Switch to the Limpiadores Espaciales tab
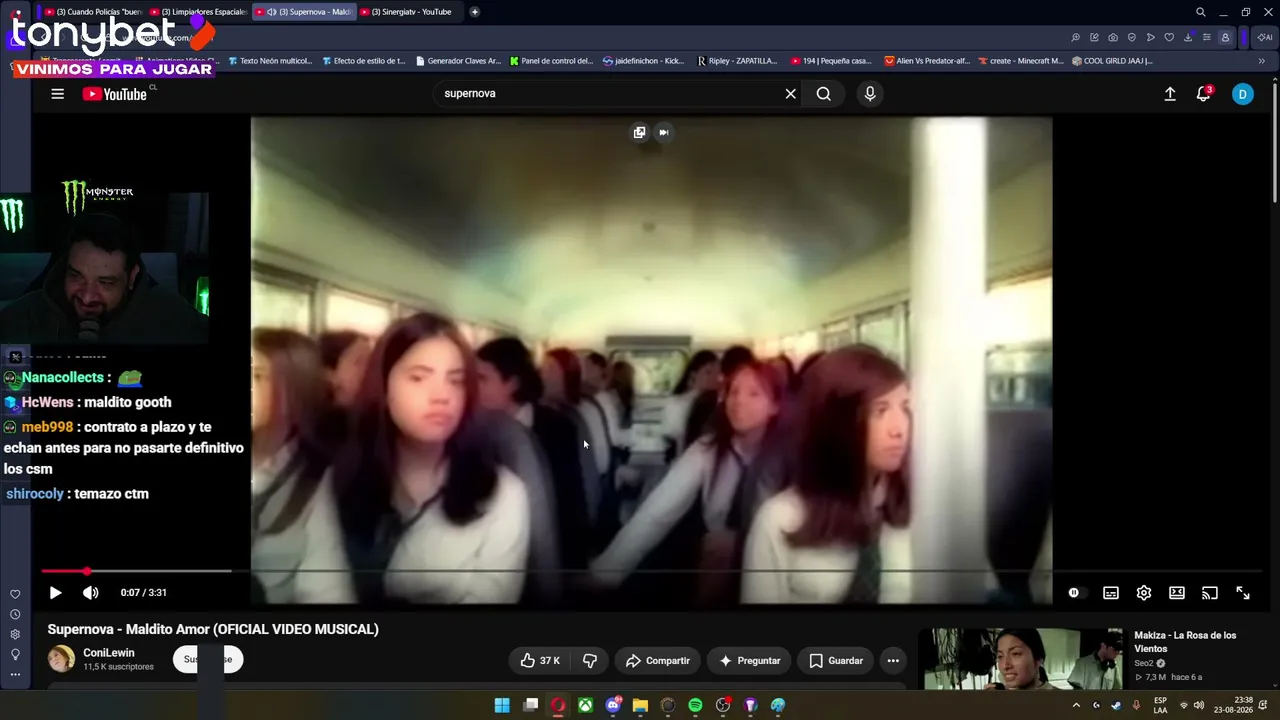1280x720 pixels. pyautogui.click(x=199, y=12)
